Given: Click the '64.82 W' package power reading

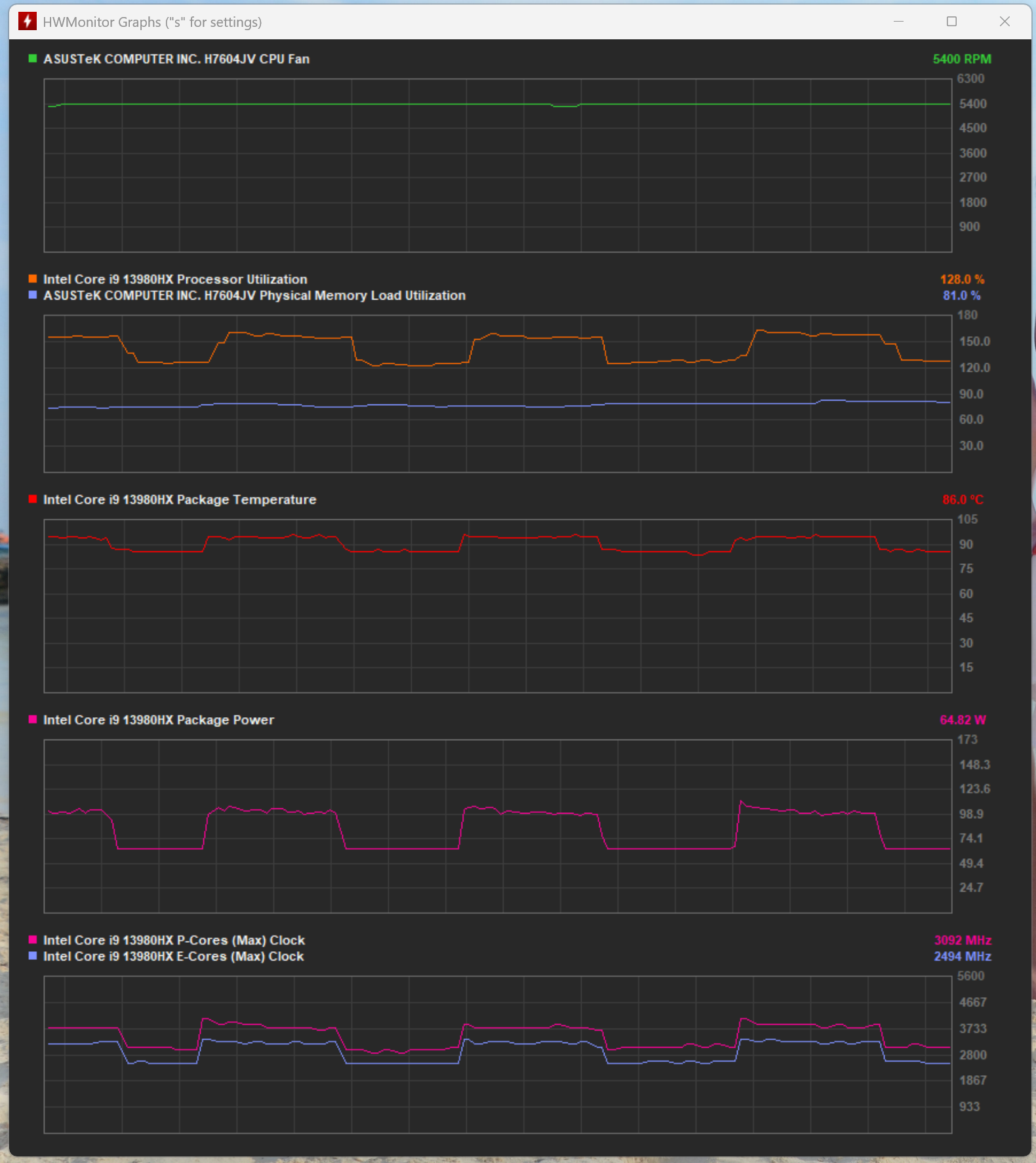Looking at the screenshot, I should pyautogui.click(x=963, y=720).
